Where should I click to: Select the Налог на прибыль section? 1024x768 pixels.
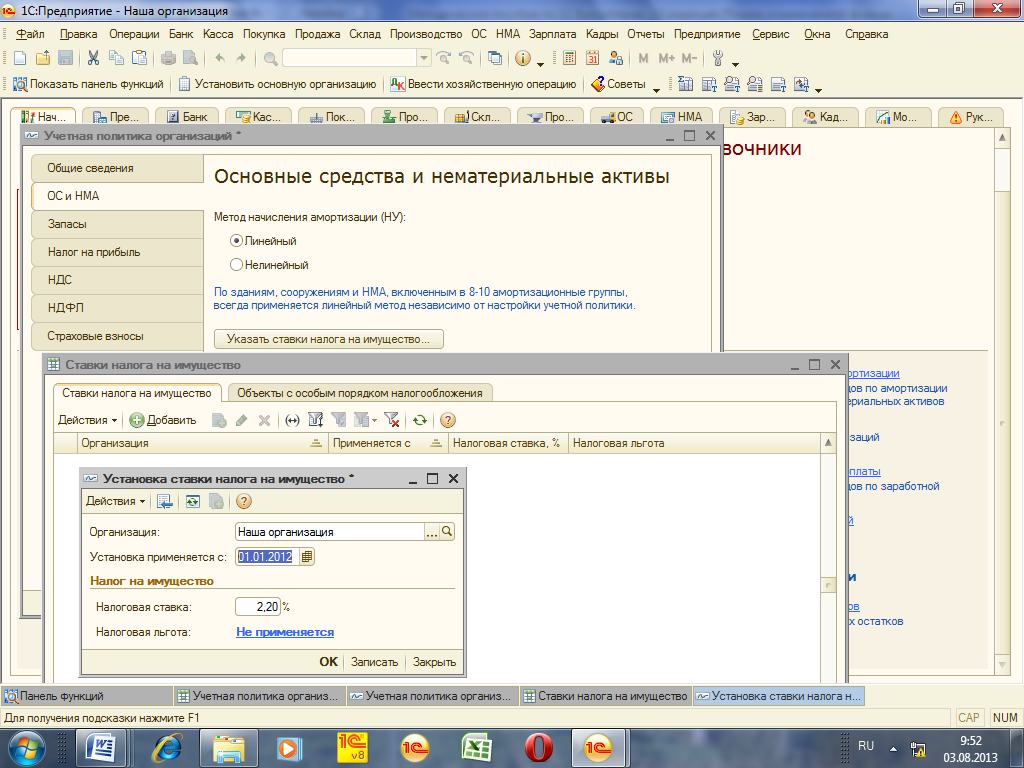(x=117, y=252)
